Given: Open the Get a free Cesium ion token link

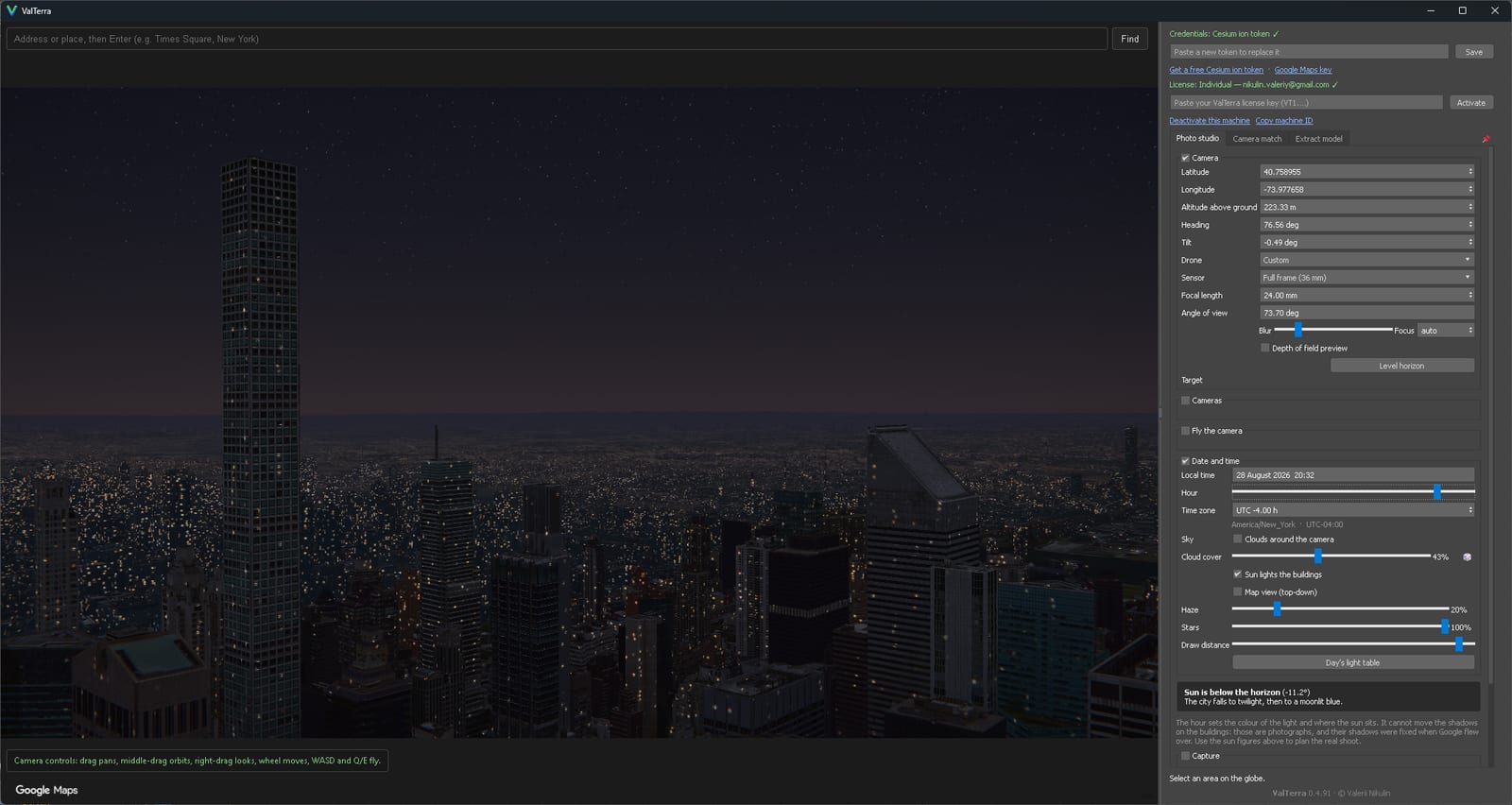Looking at the screenshot, I should coord(1216,70).
